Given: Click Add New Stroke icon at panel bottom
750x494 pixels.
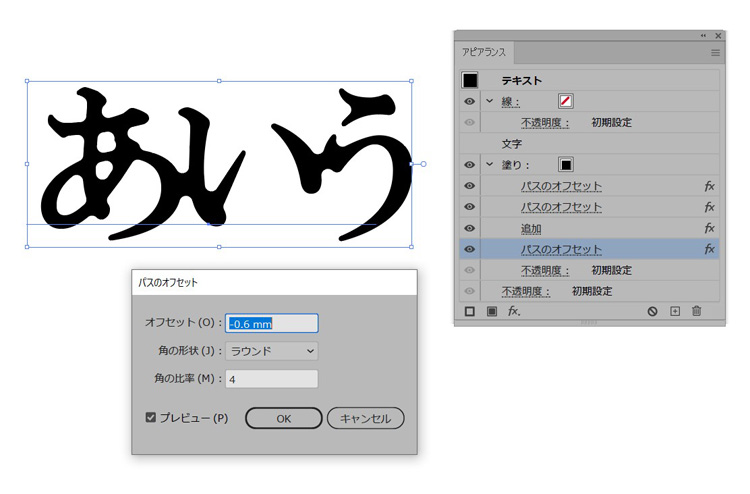Looking at the screenshot, I should pos(470,311).
